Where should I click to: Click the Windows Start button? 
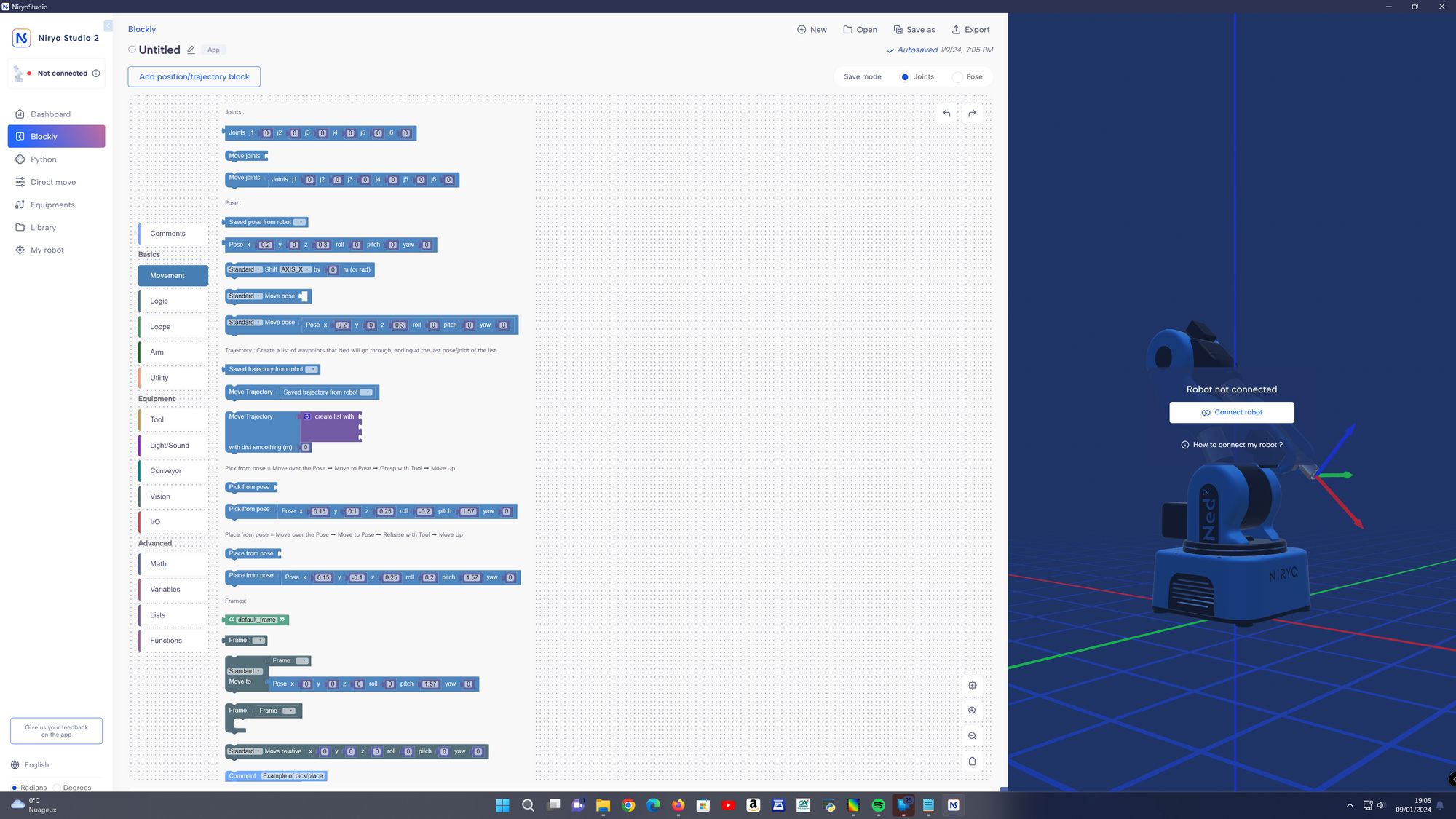click(502, 805)
